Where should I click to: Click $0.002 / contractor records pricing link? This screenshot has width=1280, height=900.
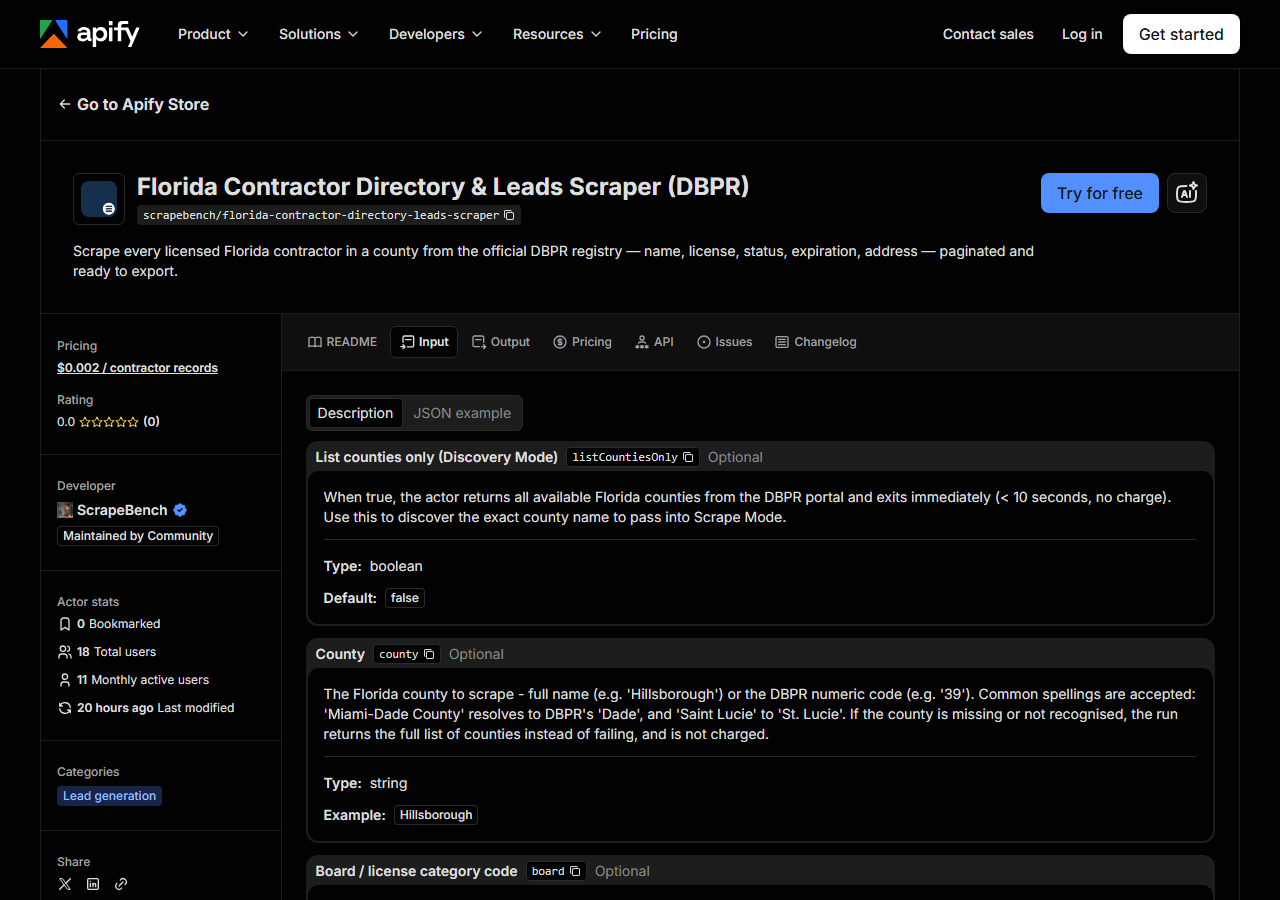click(137, 368)
